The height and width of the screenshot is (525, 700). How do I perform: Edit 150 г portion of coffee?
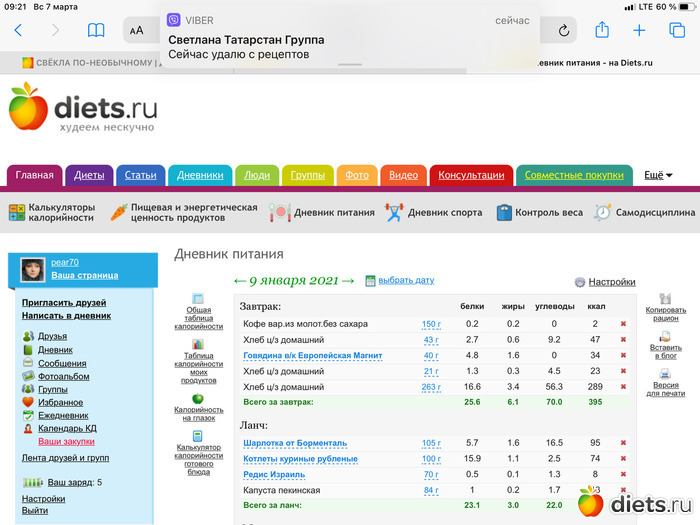[x=431, y=324]
